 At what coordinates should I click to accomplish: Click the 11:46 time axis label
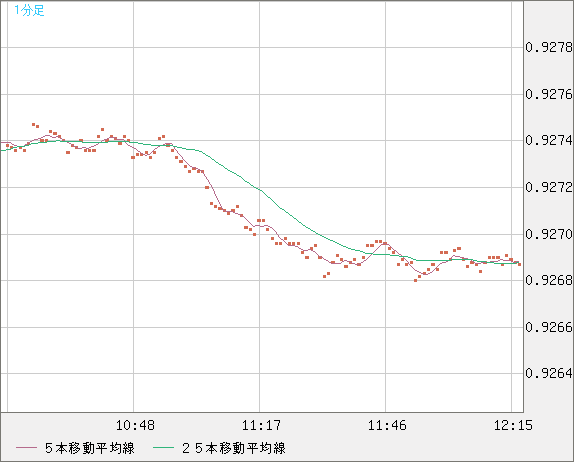coord(387,425)
